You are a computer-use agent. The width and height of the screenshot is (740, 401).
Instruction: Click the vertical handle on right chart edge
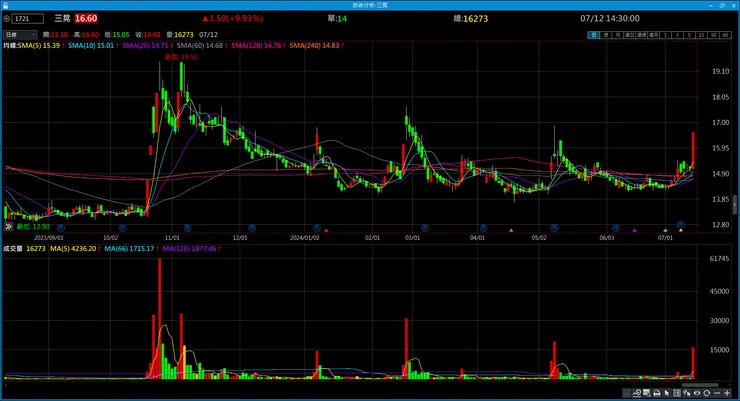point(734,205)
